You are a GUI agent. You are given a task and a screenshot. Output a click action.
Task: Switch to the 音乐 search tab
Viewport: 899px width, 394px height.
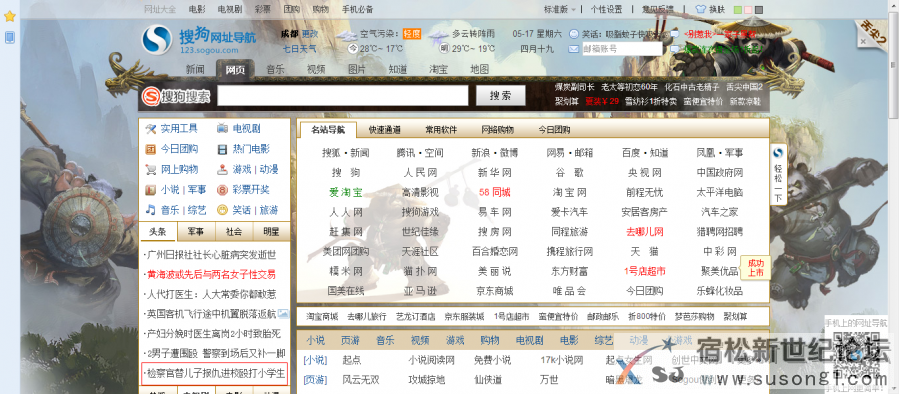(x=275, y=69)
